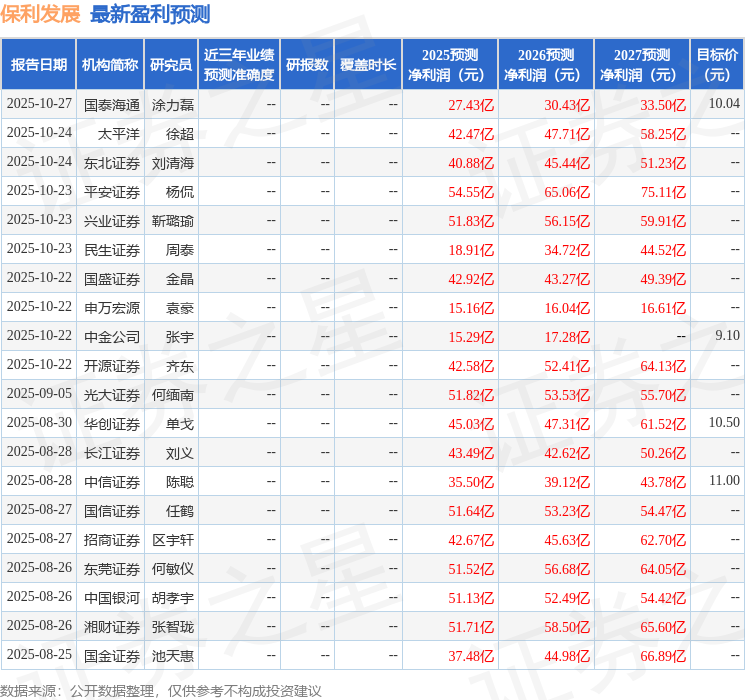
Task: Select the 目标价 column header
Action: pyautogui.click(x=716, y=65)
